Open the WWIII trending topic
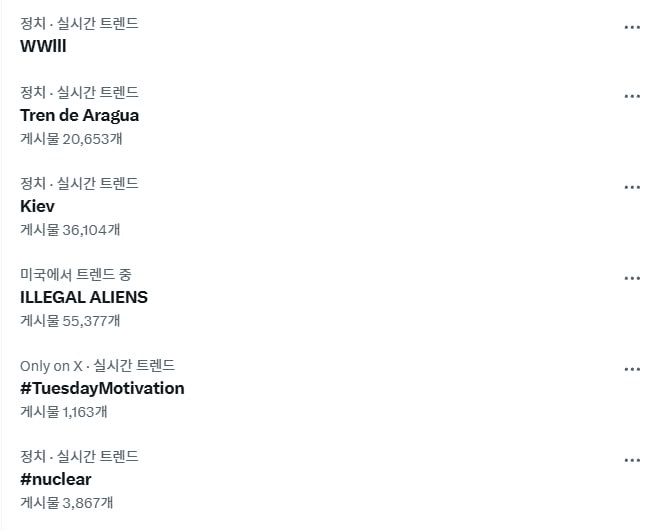The height and width of the screenshot is (531, 656). click(43, 46)
